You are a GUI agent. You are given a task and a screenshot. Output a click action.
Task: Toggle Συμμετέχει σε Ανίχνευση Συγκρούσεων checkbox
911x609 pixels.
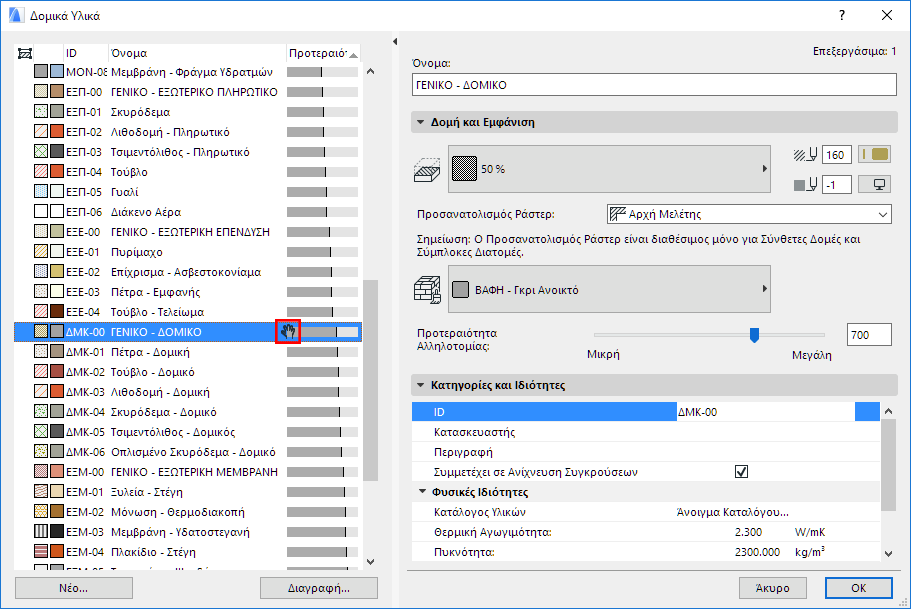pos(741,471)
